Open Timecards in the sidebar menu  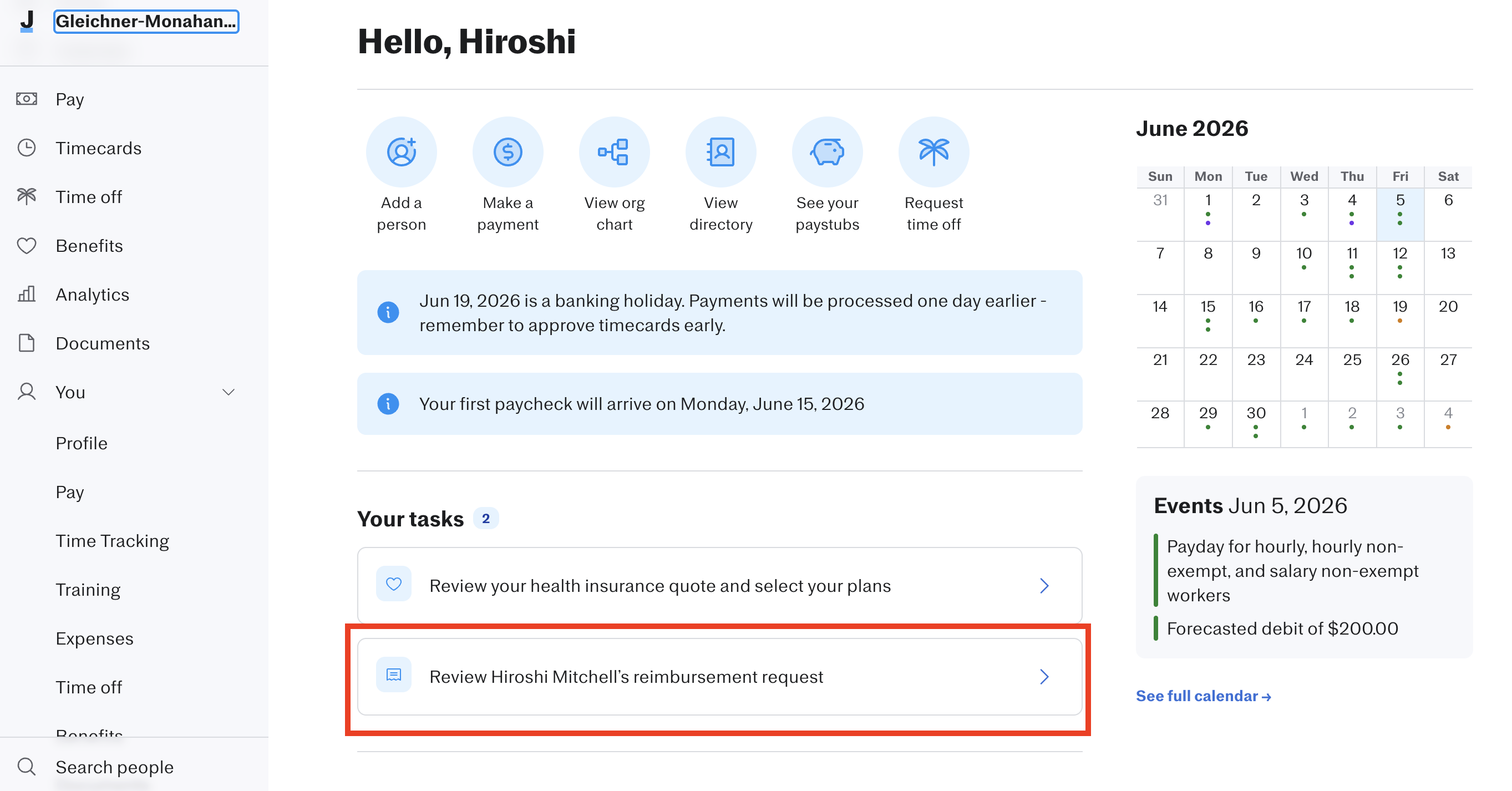click(x=99, y=148)
